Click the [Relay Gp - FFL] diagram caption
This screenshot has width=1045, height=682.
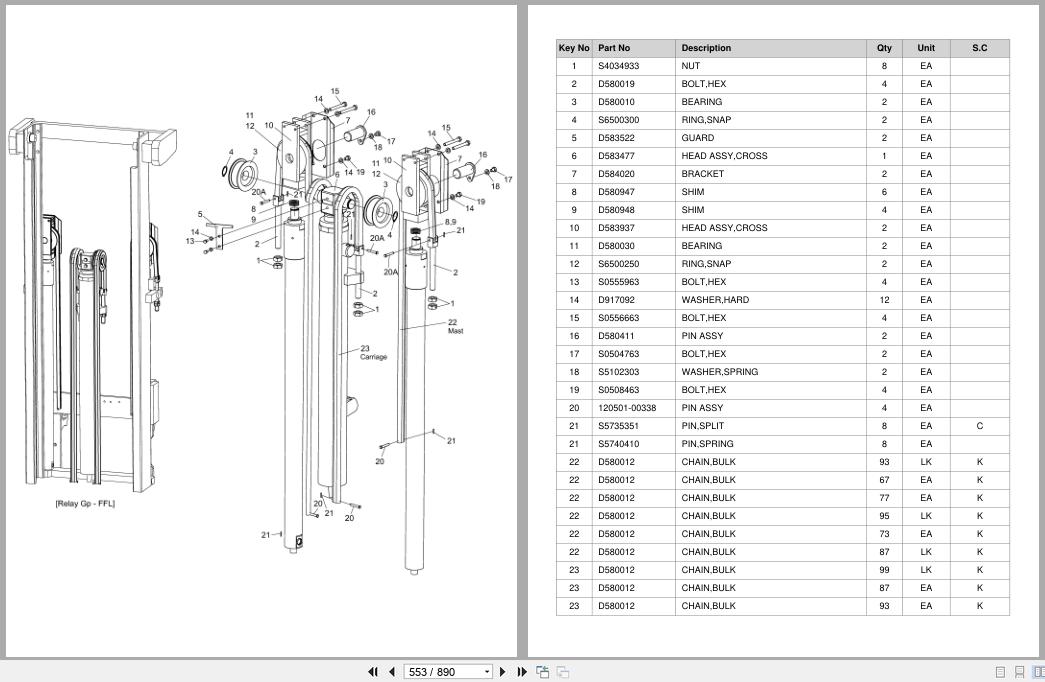pyautogui.click(x=85, y=504)
